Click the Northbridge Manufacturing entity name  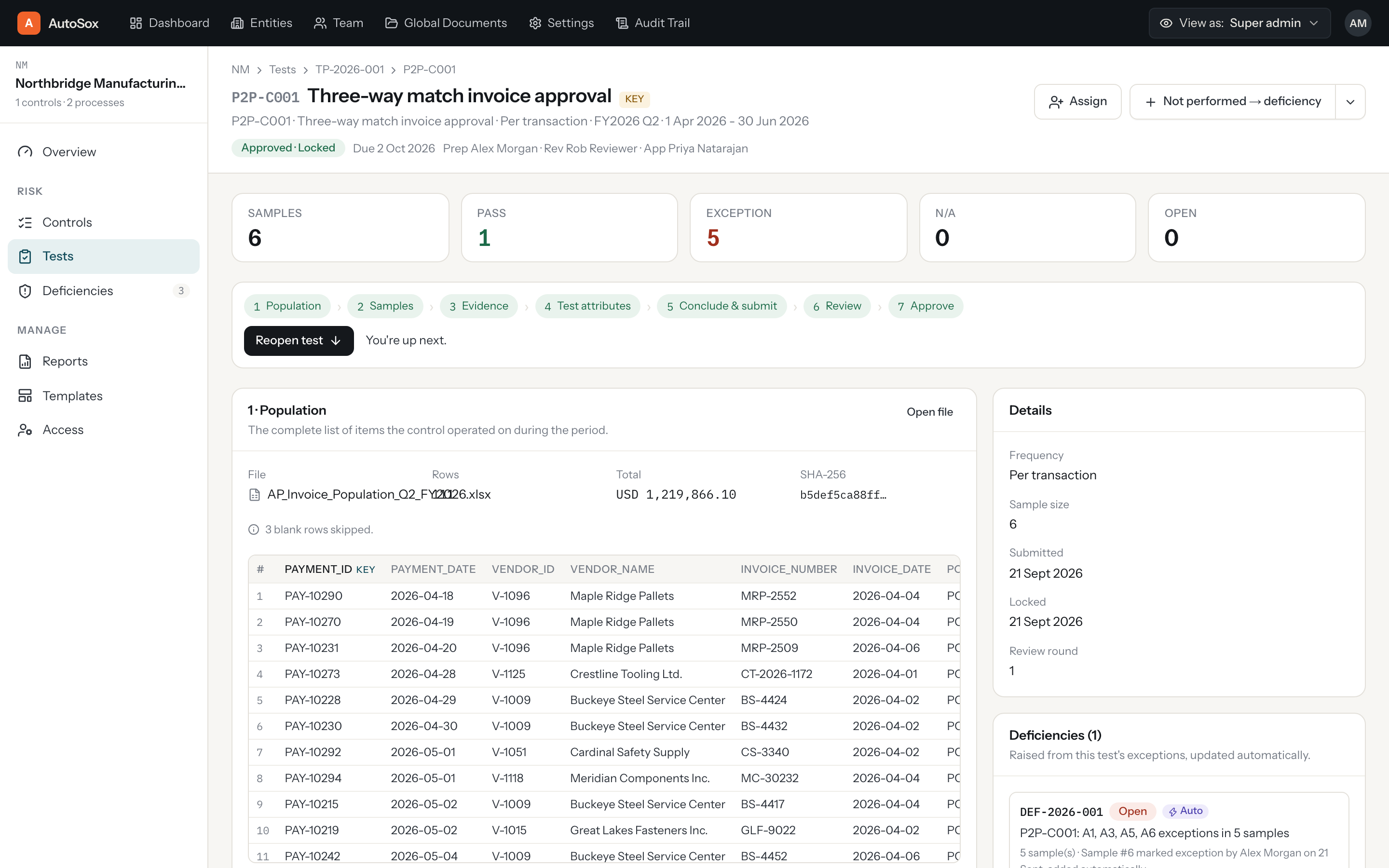point(100,83)
